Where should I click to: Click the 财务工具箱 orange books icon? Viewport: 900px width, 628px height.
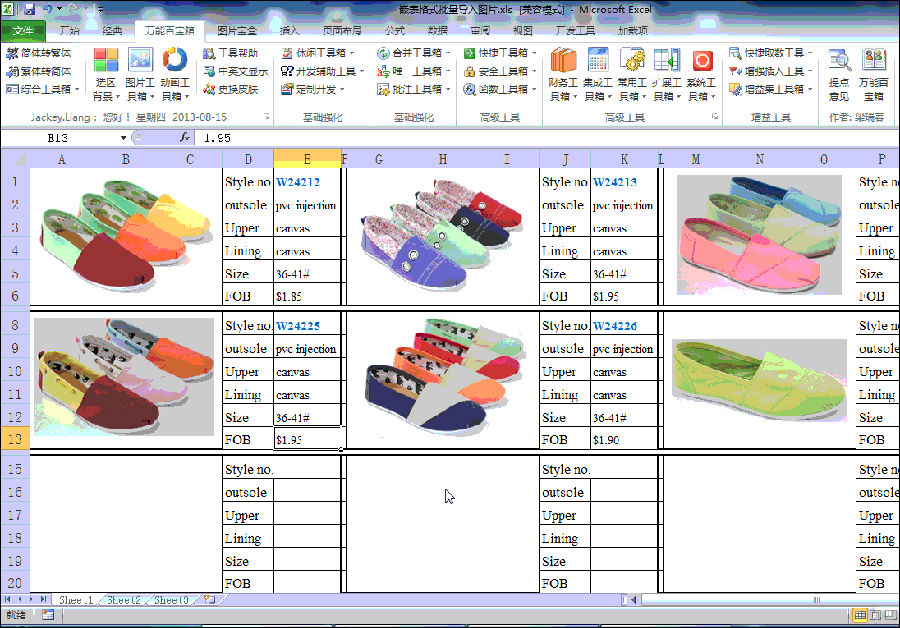pyautogui.click(x=564, y=62)
